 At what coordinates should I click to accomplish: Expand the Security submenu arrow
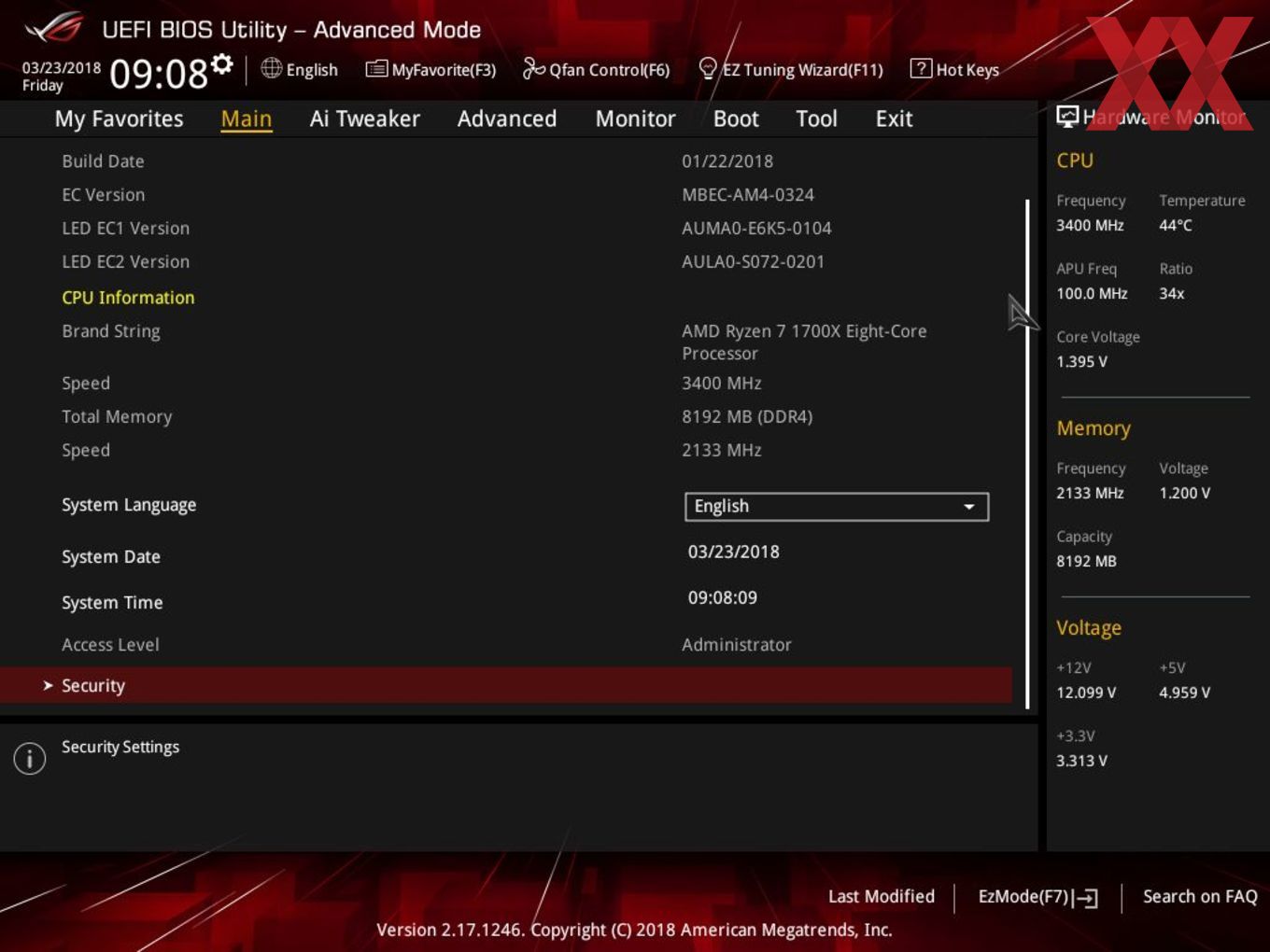pyautogui.click(x=48, y=685)
